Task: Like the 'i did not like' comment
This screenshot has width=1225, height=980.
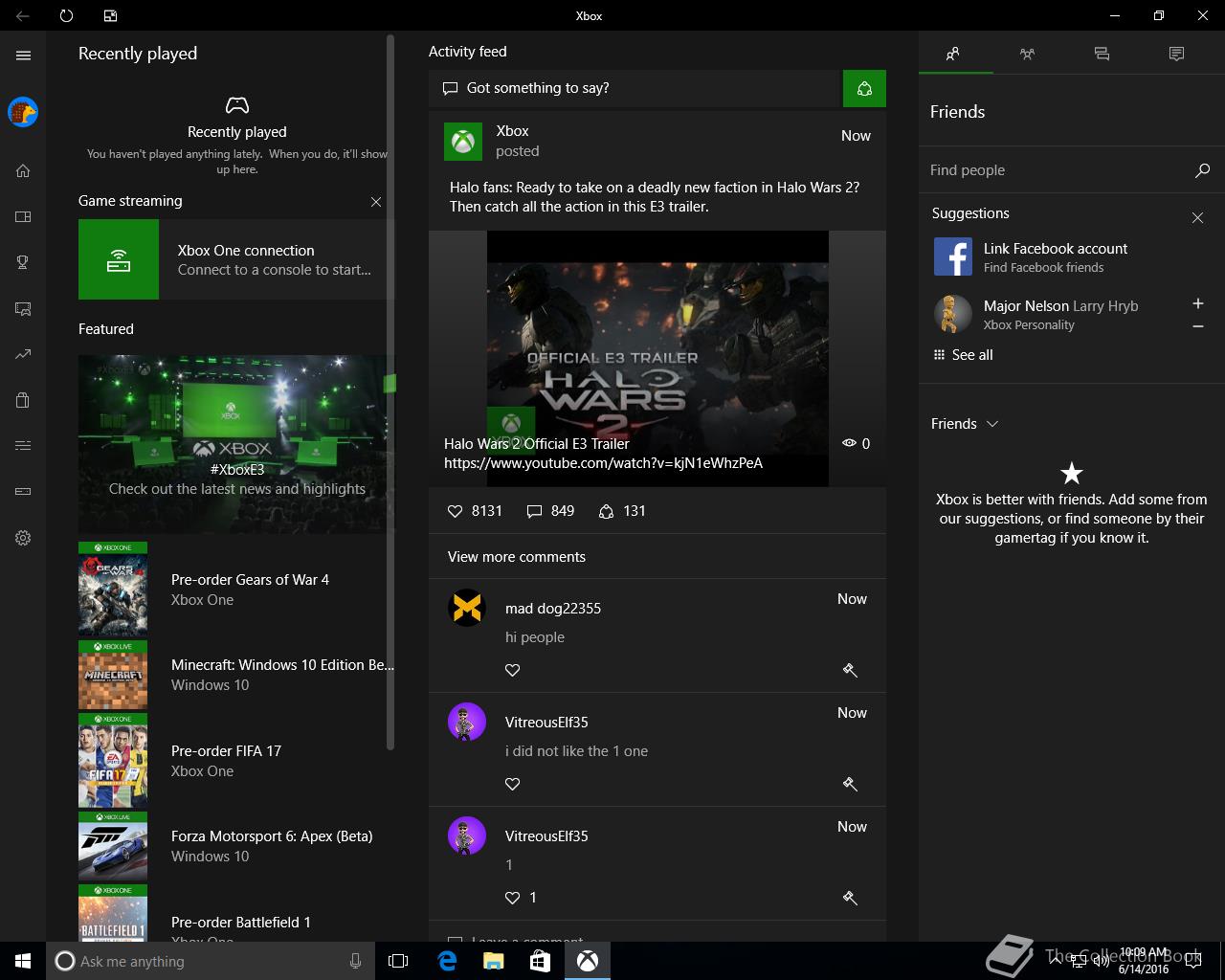Action: click(513, 784)
